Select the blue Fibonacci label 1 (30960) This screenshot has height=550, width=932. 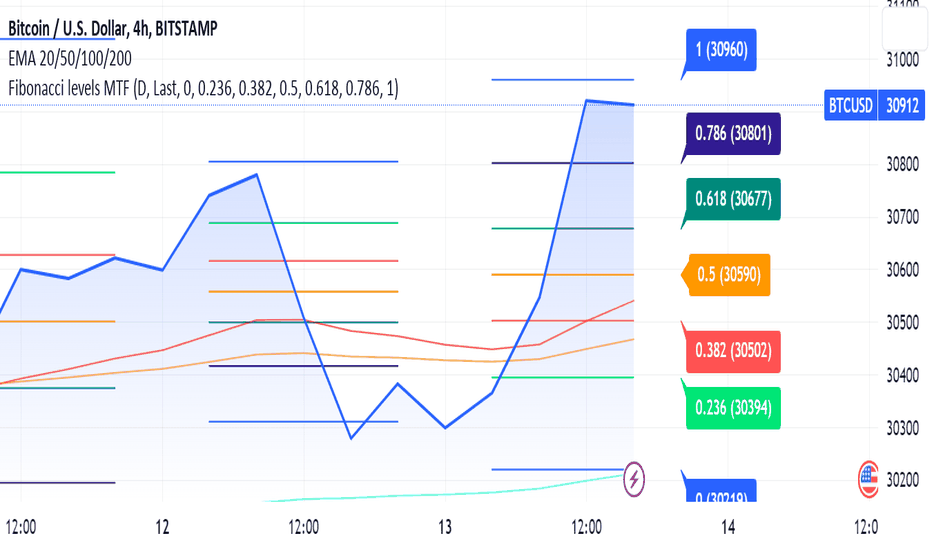coord(721,50)
